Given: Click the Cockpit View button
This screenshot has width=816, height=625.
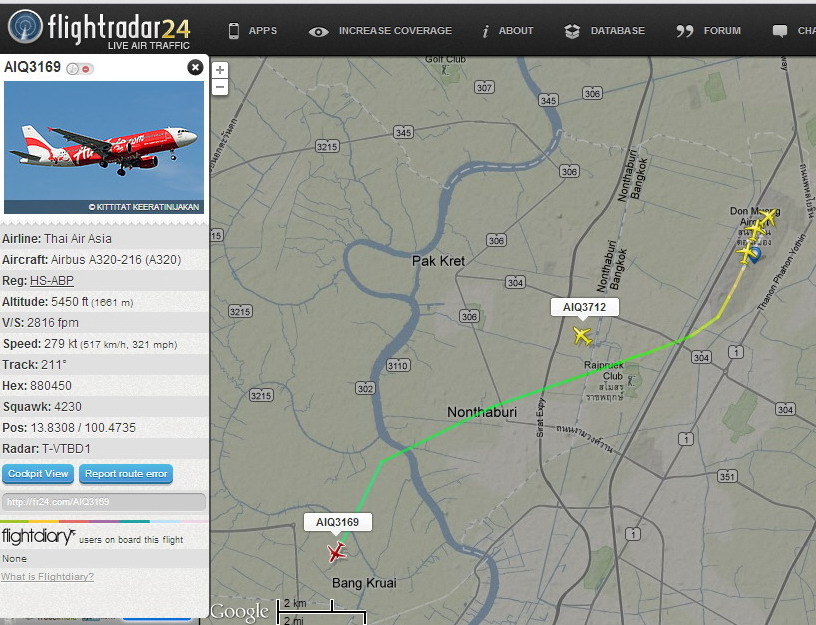Looking at the screenshot, I should pos(38,474).
